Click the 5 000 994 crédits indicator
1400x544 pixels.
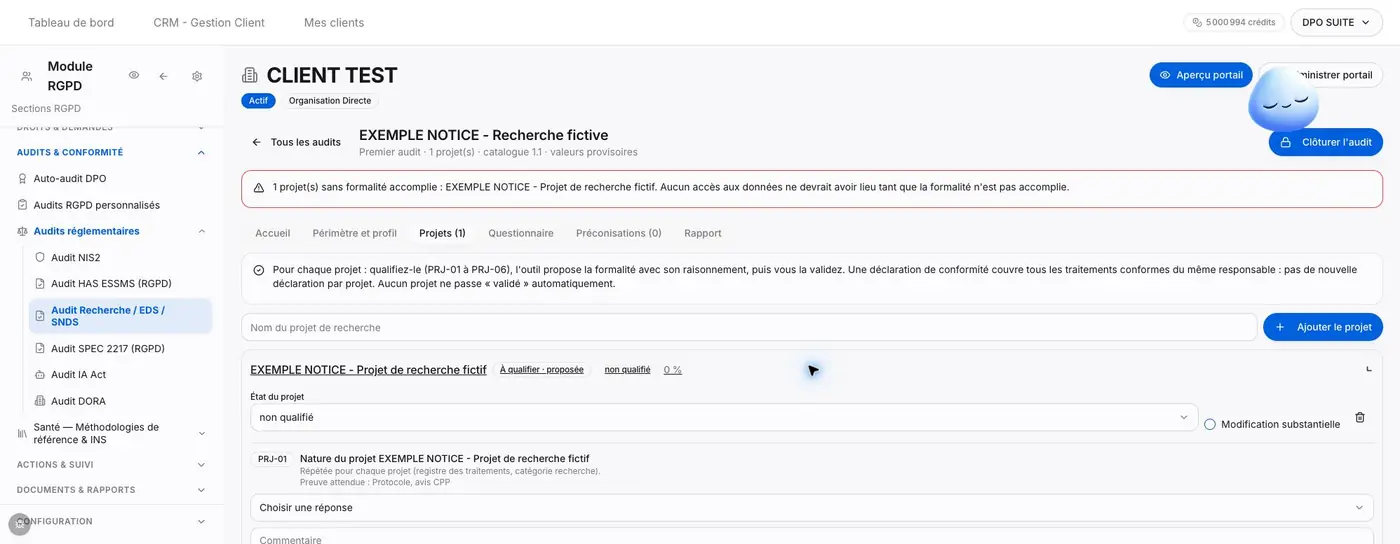[1233, 22]
